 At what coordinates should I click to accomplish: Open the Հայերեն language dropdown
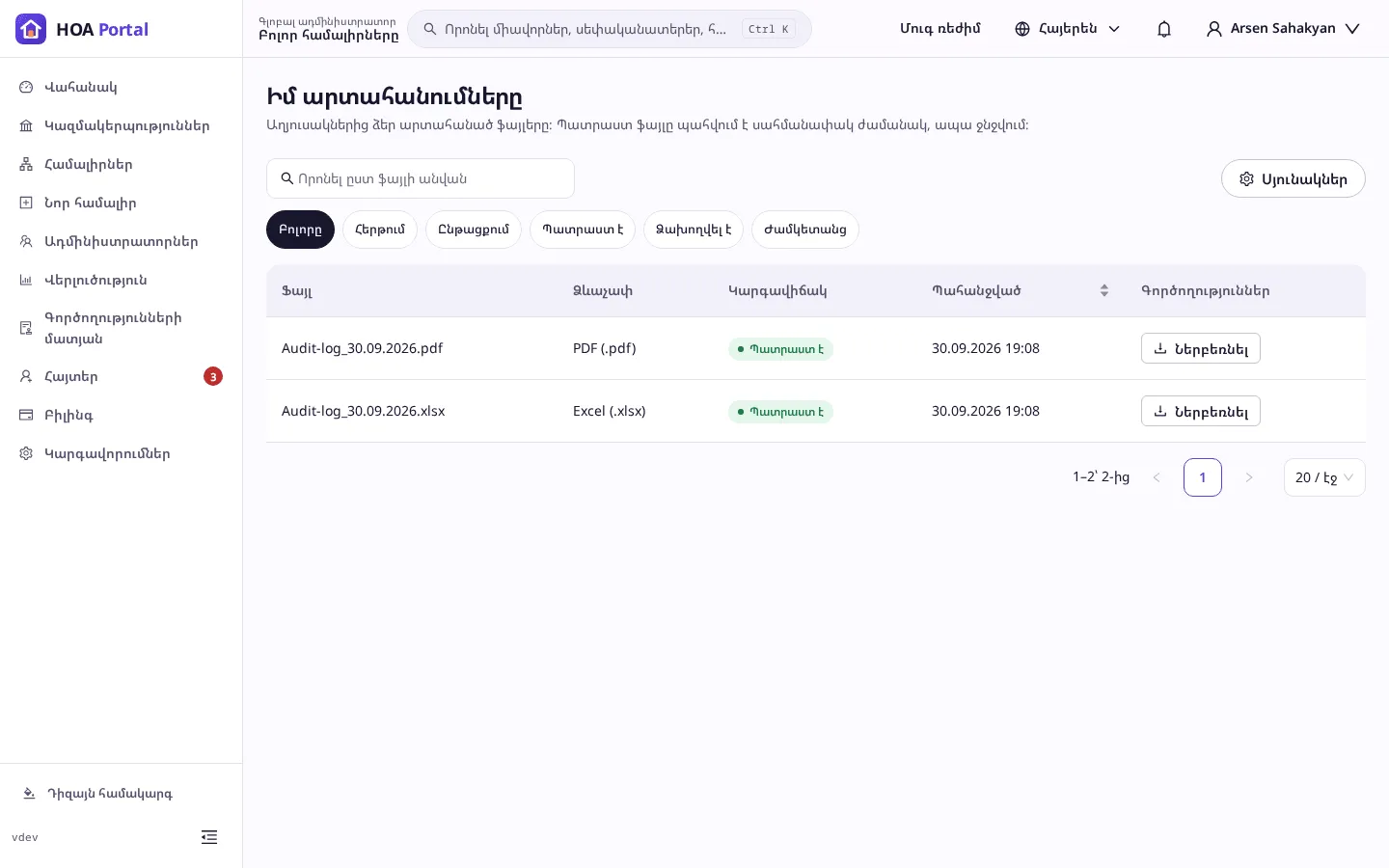point(1068,29)
